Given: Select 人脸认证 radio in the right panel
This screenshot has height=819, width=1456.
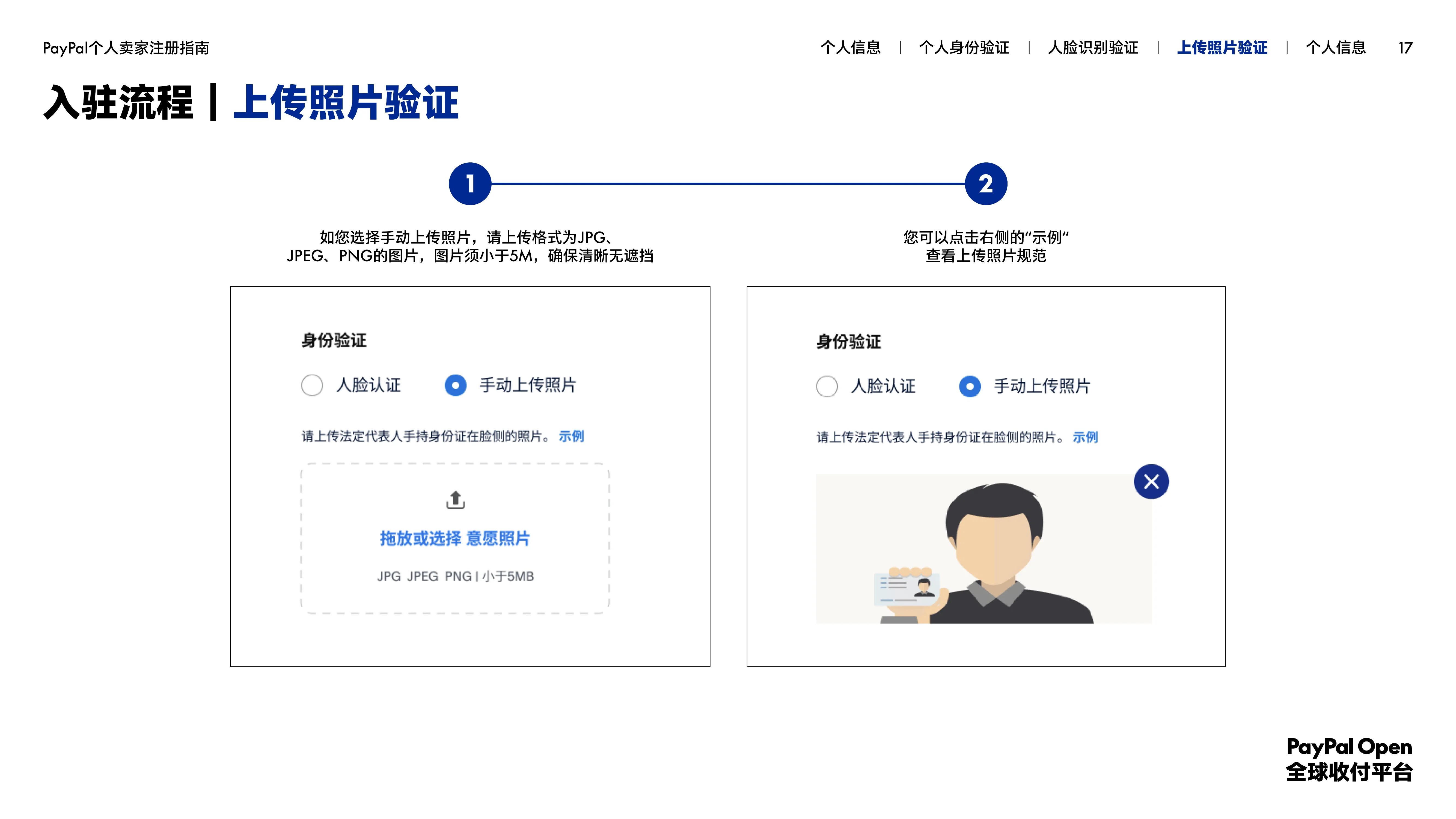Looking at the screenshot, I should click(x=827, y=387).
